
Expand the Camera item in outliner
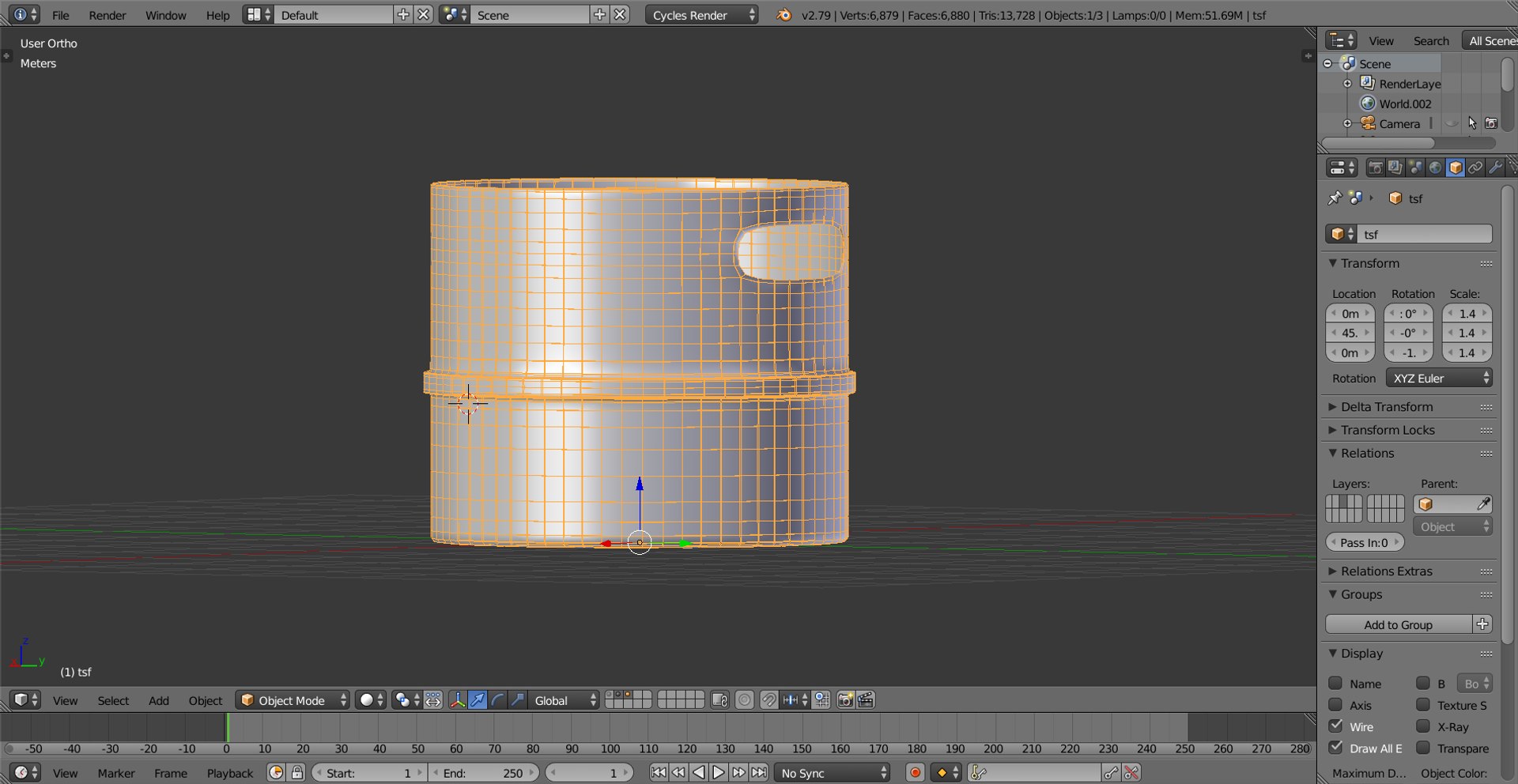(x=1347, y=123)
